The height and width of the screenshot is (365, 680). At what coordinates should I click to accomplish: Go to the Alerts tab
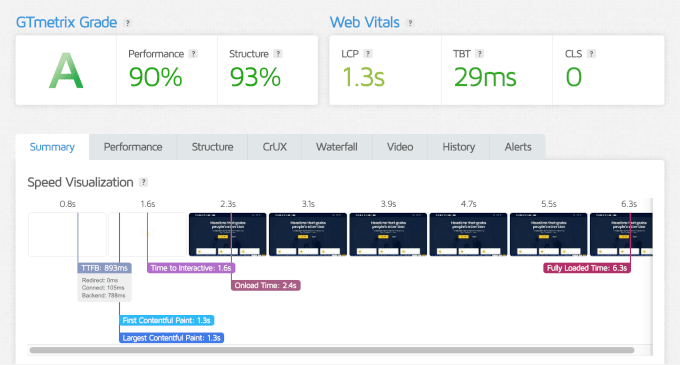518,147
